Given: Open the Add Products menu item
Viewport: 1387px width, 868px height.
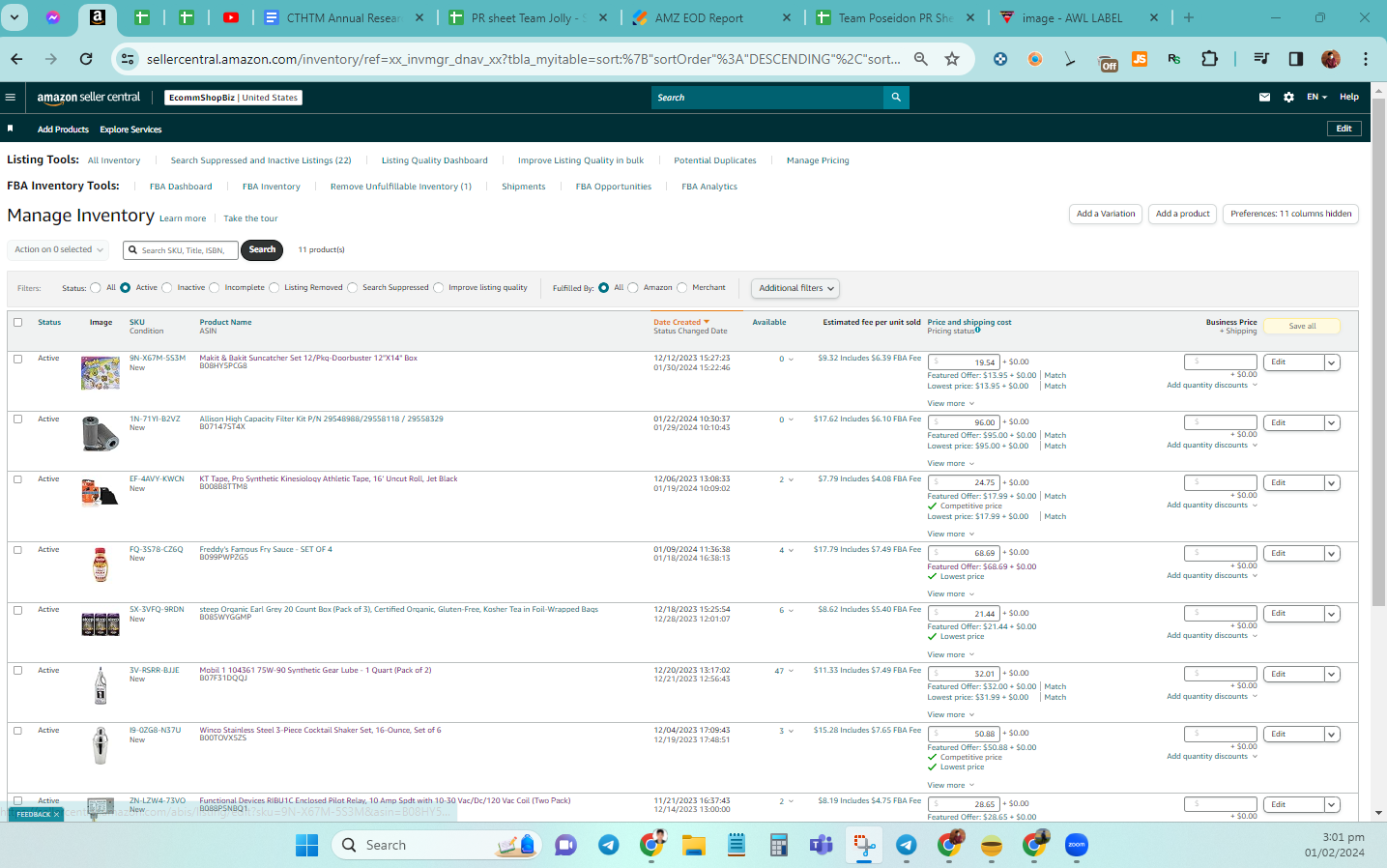Looking at the screenshot, I should point(63,130).
